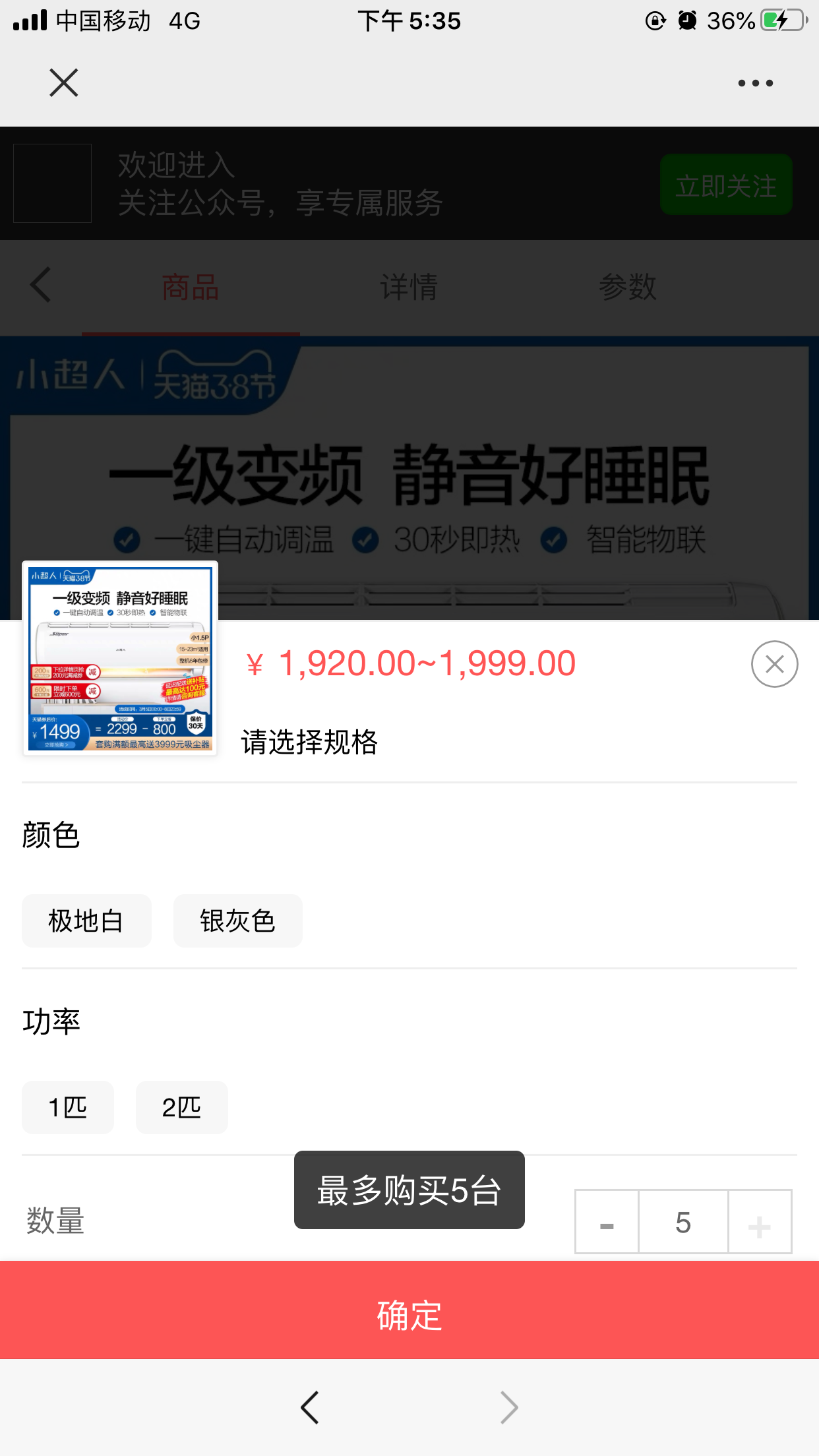Close the webview with the X icon

tap(64, 83)
